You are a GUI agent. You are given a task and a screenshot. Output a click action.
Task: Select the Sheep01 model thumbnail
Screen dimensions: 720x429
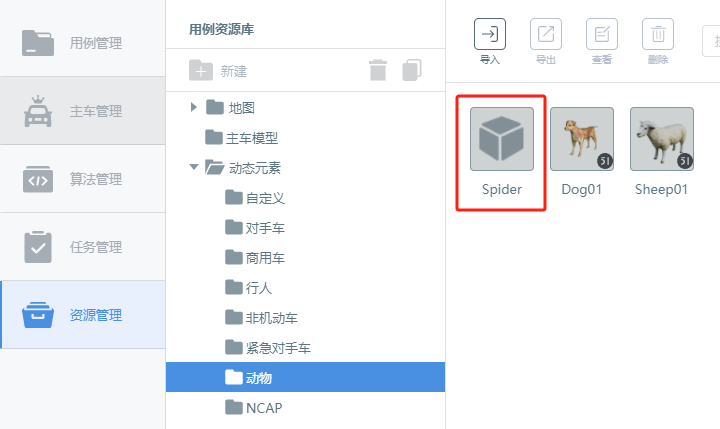pyautogui.click(x=662, y=139)
